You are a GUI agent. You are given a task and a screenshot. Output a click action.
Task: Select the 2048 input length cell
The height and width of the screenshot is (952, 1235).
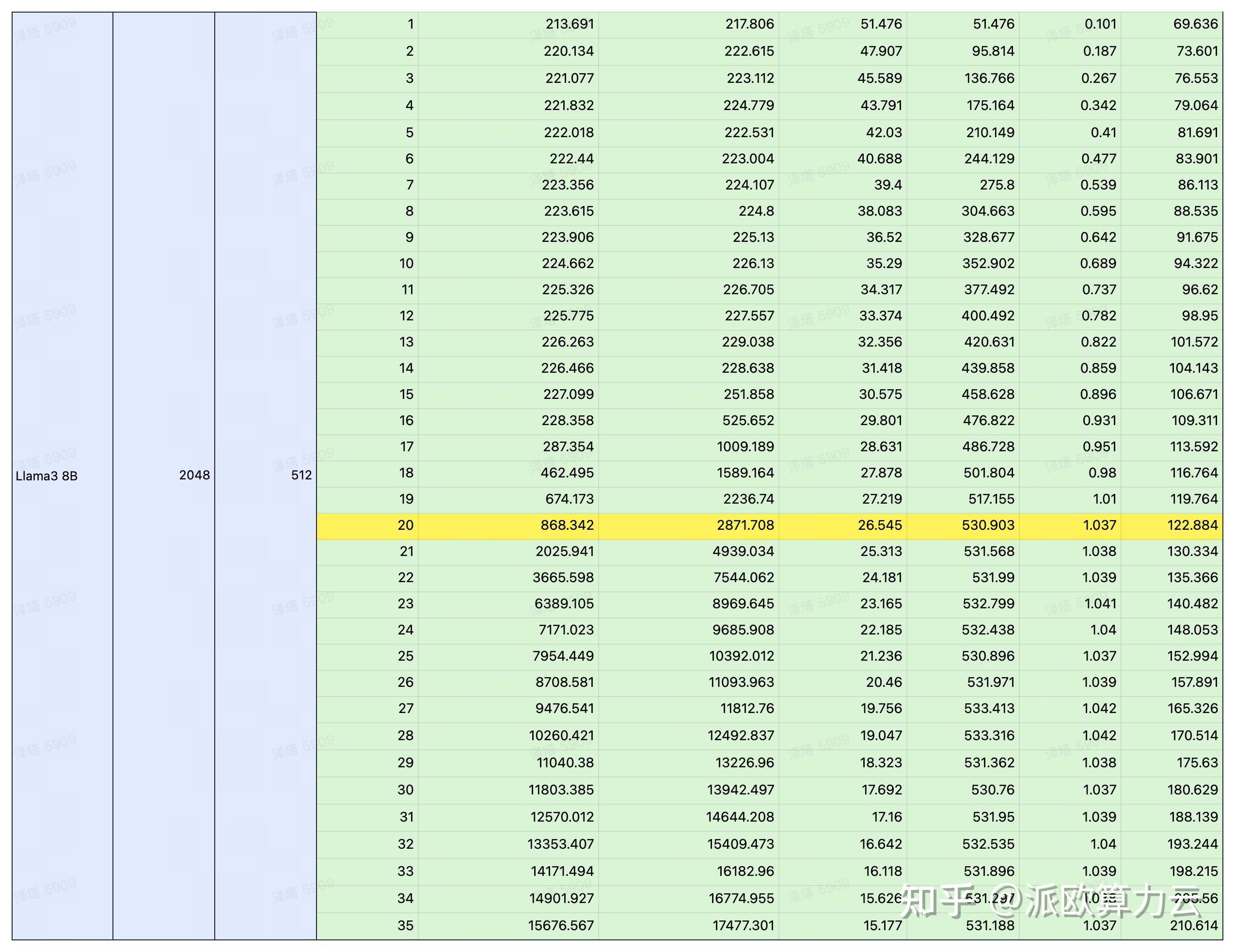pos(194,475)
